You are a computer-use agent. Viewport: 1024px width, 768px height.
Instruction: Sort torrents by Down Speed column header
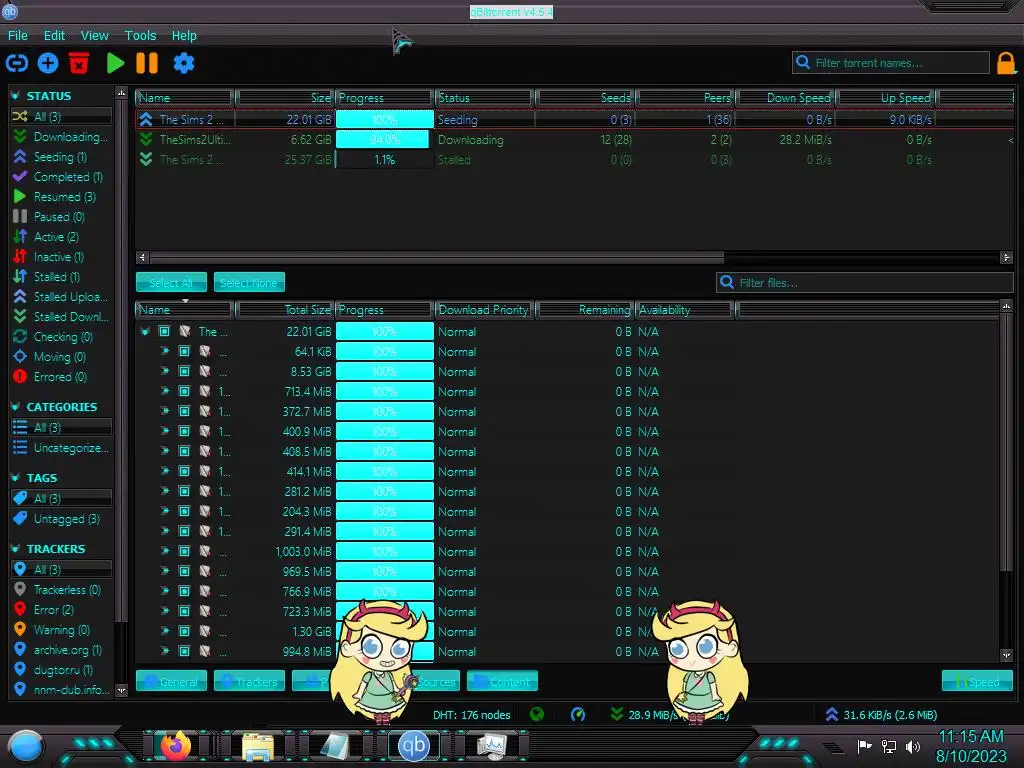click(x=786, y=98)
